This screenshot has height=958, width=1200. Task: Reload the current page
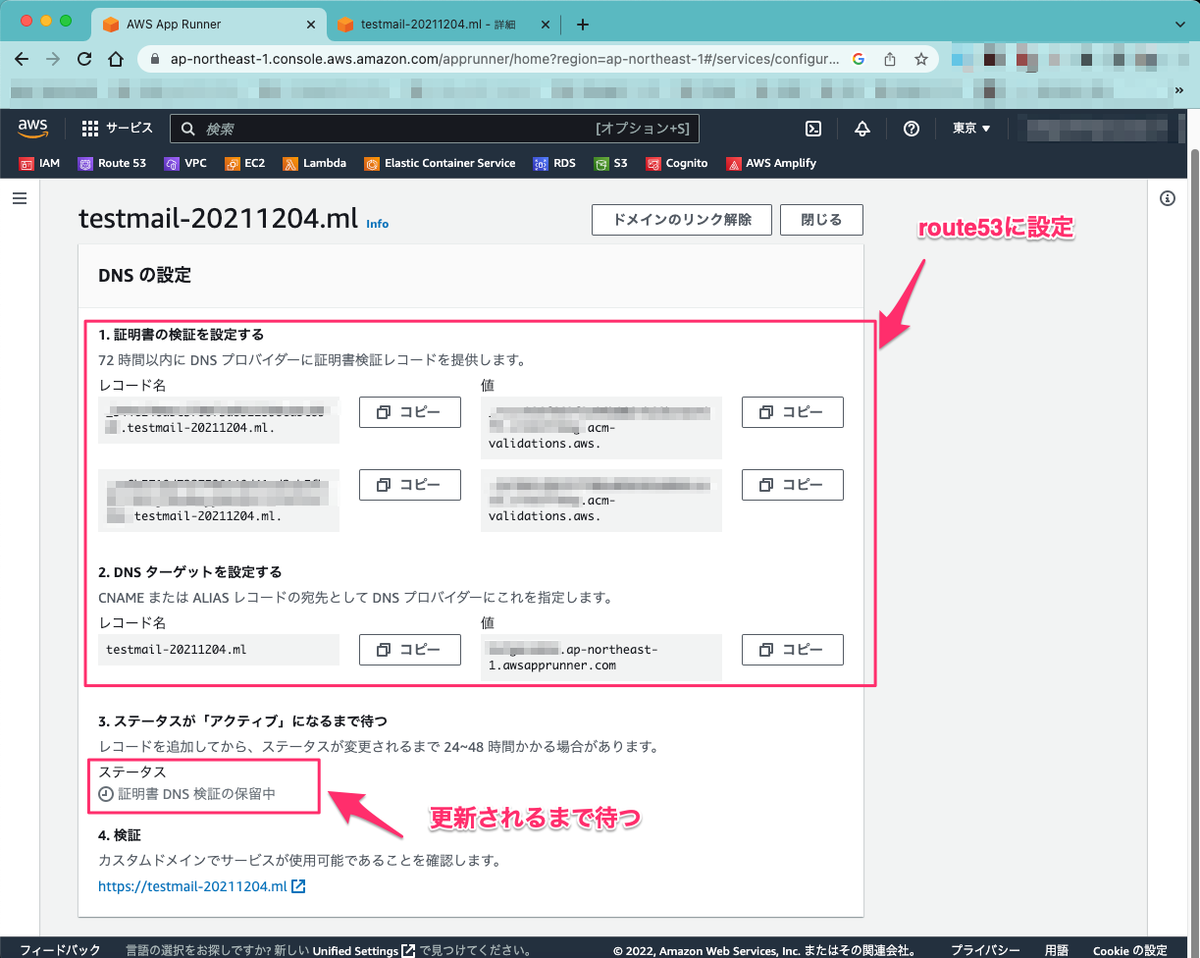coord(85,59)
